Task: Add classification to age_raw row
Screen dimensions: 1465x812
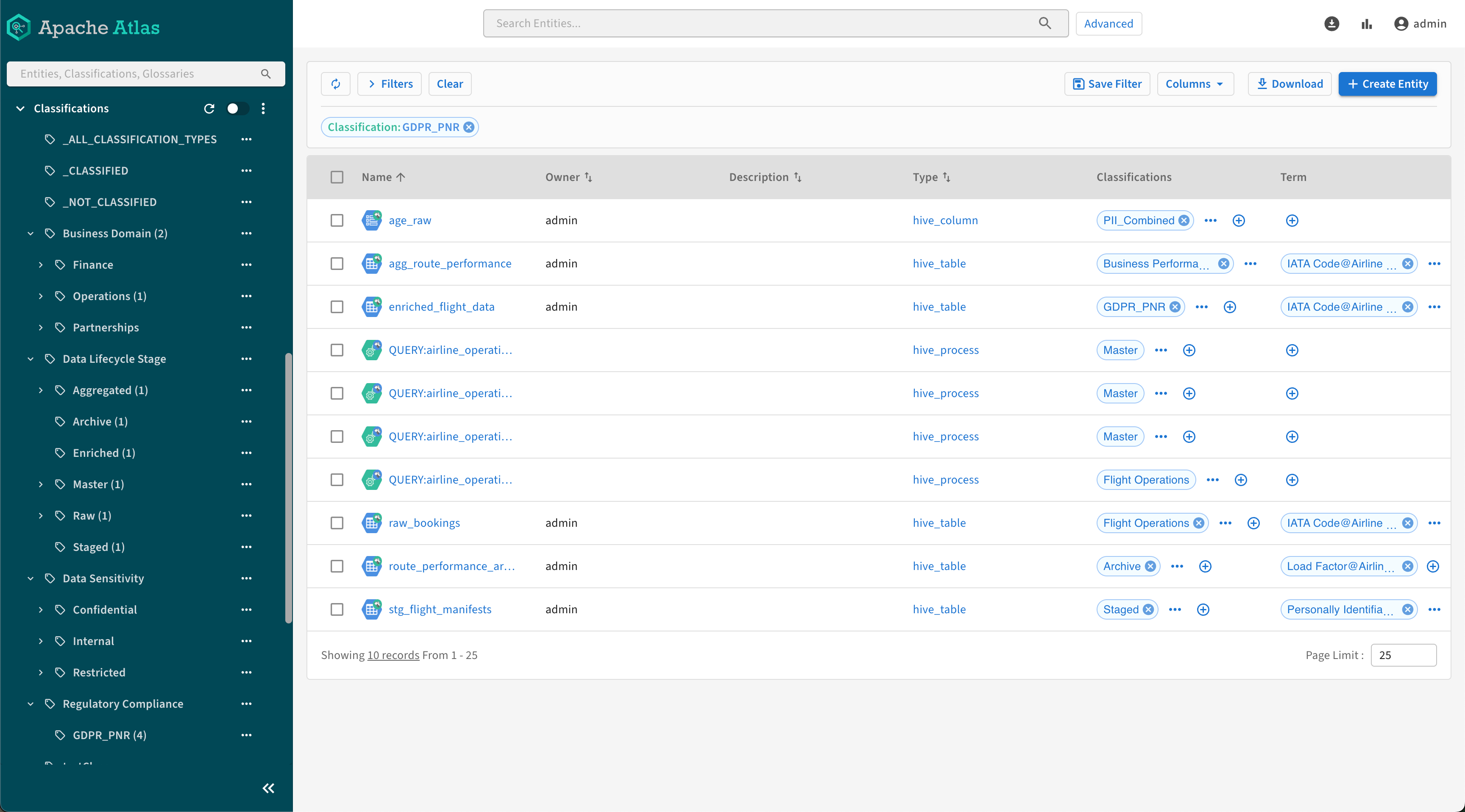Action: pyautogui.click(x=1238, y=220)
